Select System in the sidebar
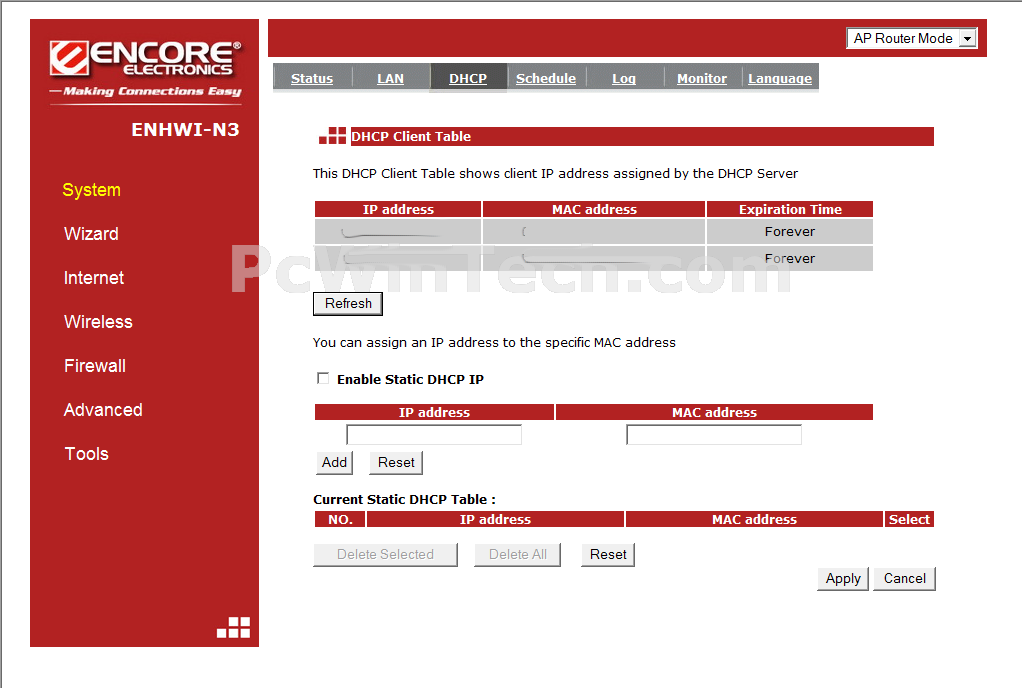This screenshot has height=688, width=1022. [x=91, y=190]
